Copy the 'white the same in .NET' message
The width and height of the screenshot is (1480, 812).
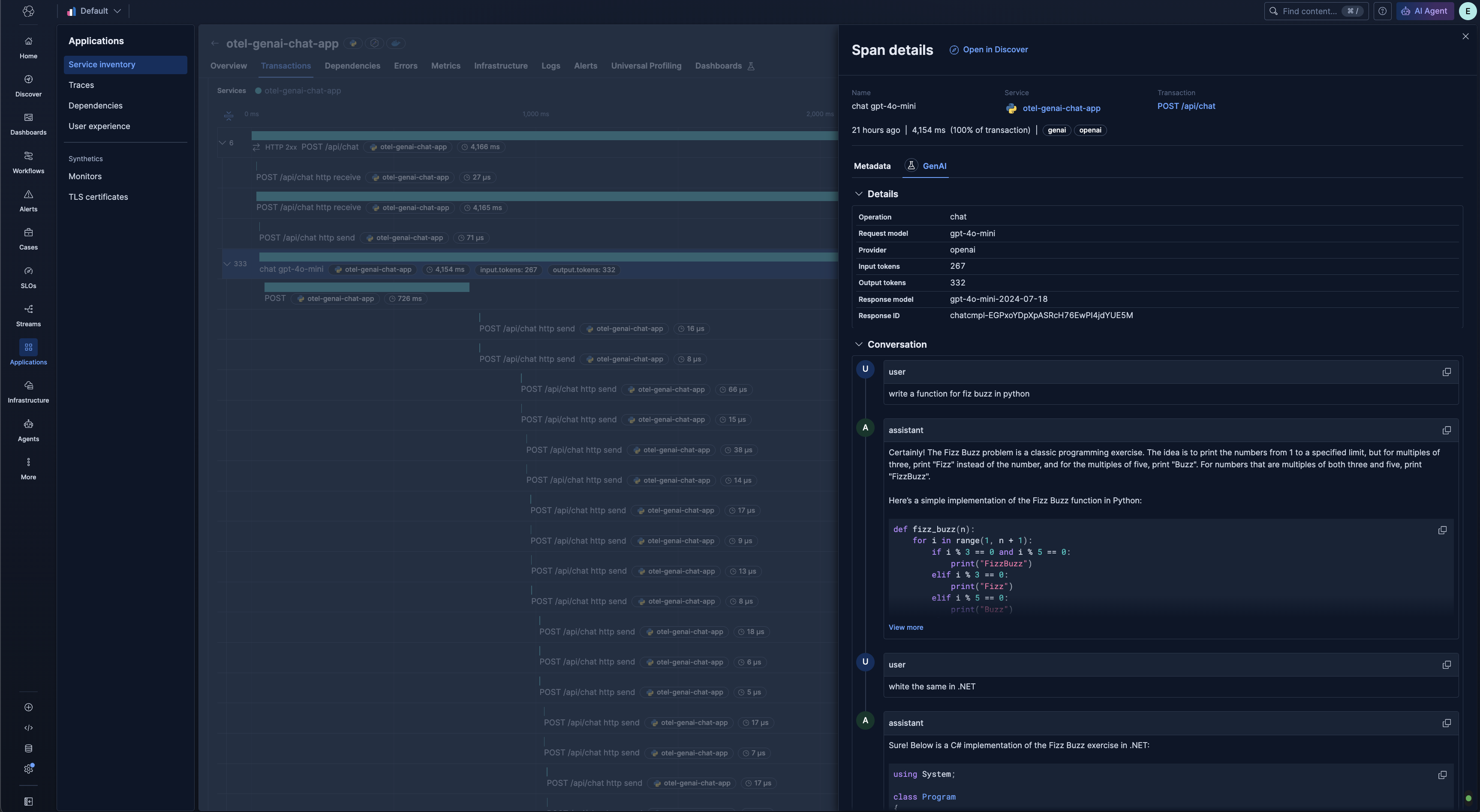pos(1447,665)
